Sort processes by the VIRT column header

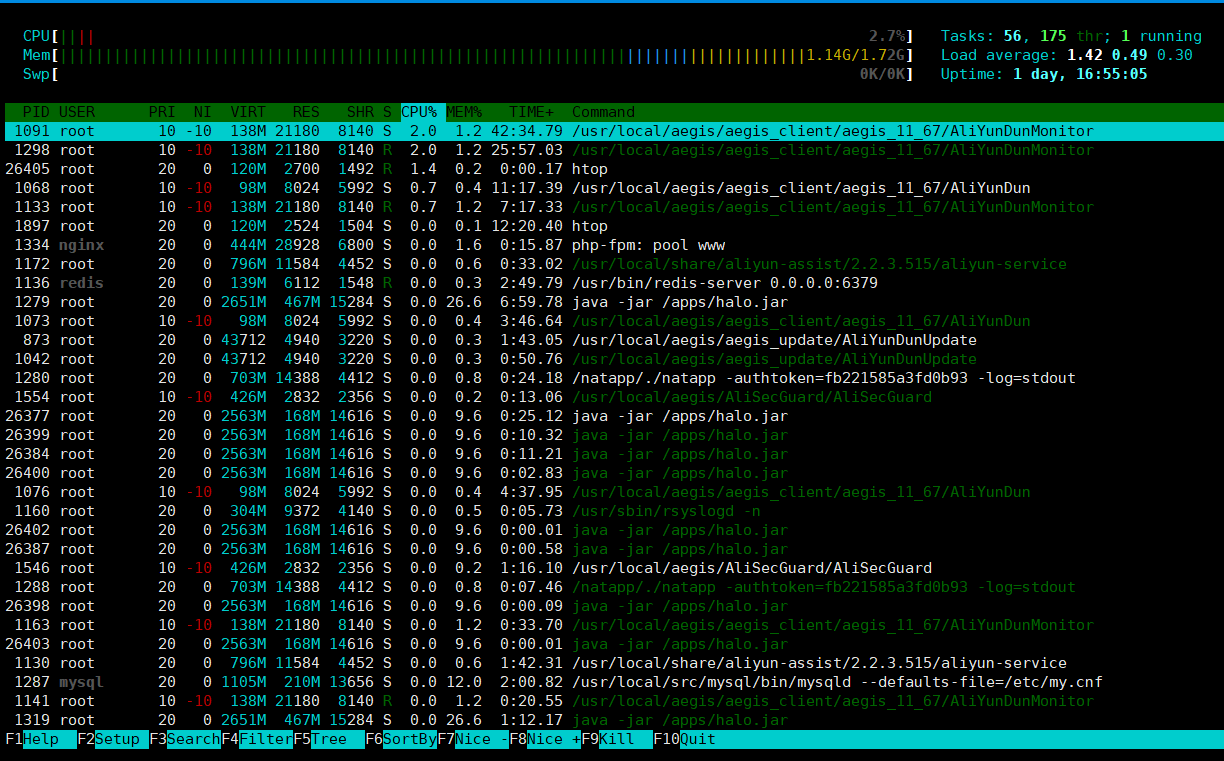pyautogui.click(x=248, y=112)
